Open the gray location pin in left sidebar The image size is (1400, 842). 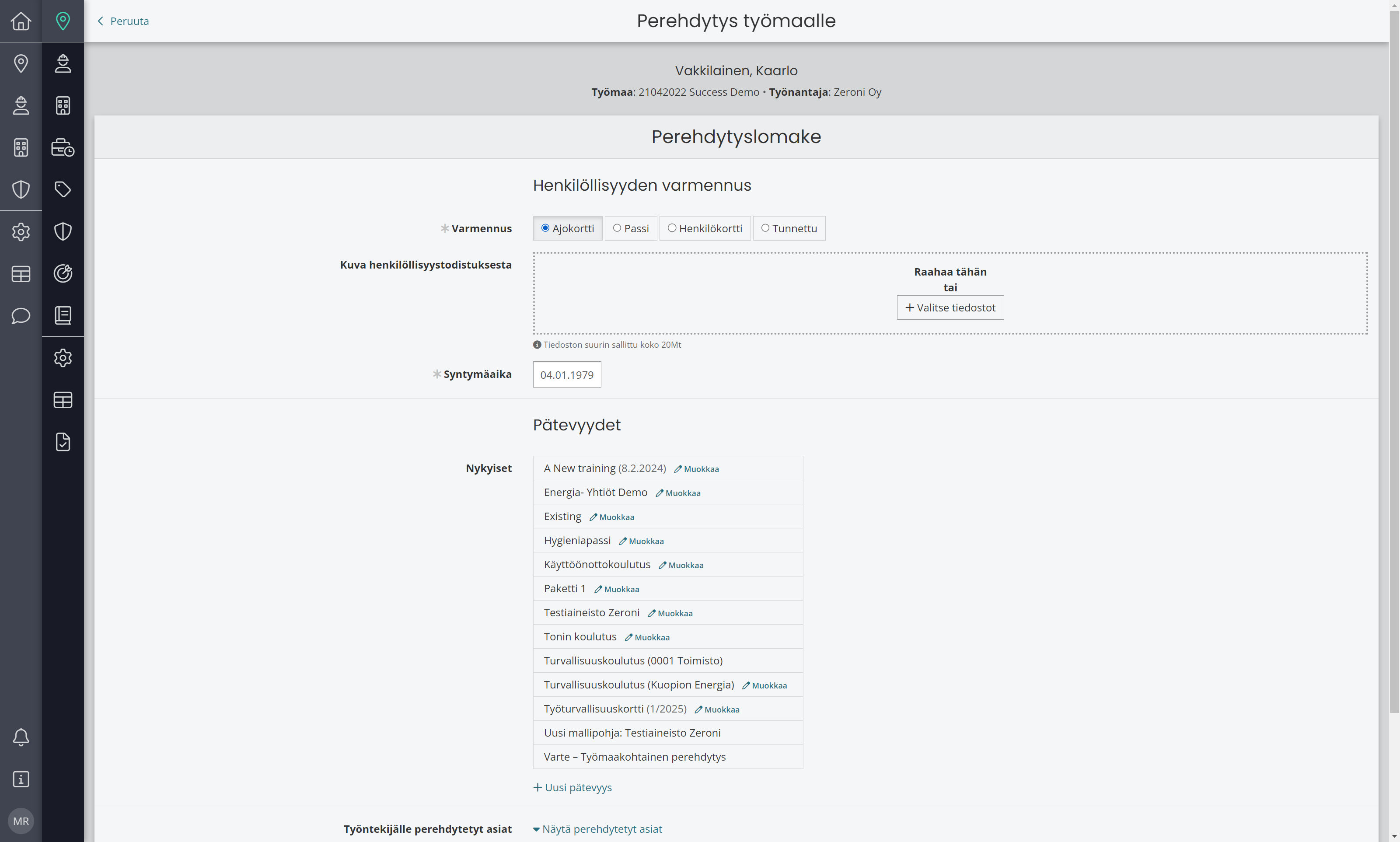coord(21,63)
